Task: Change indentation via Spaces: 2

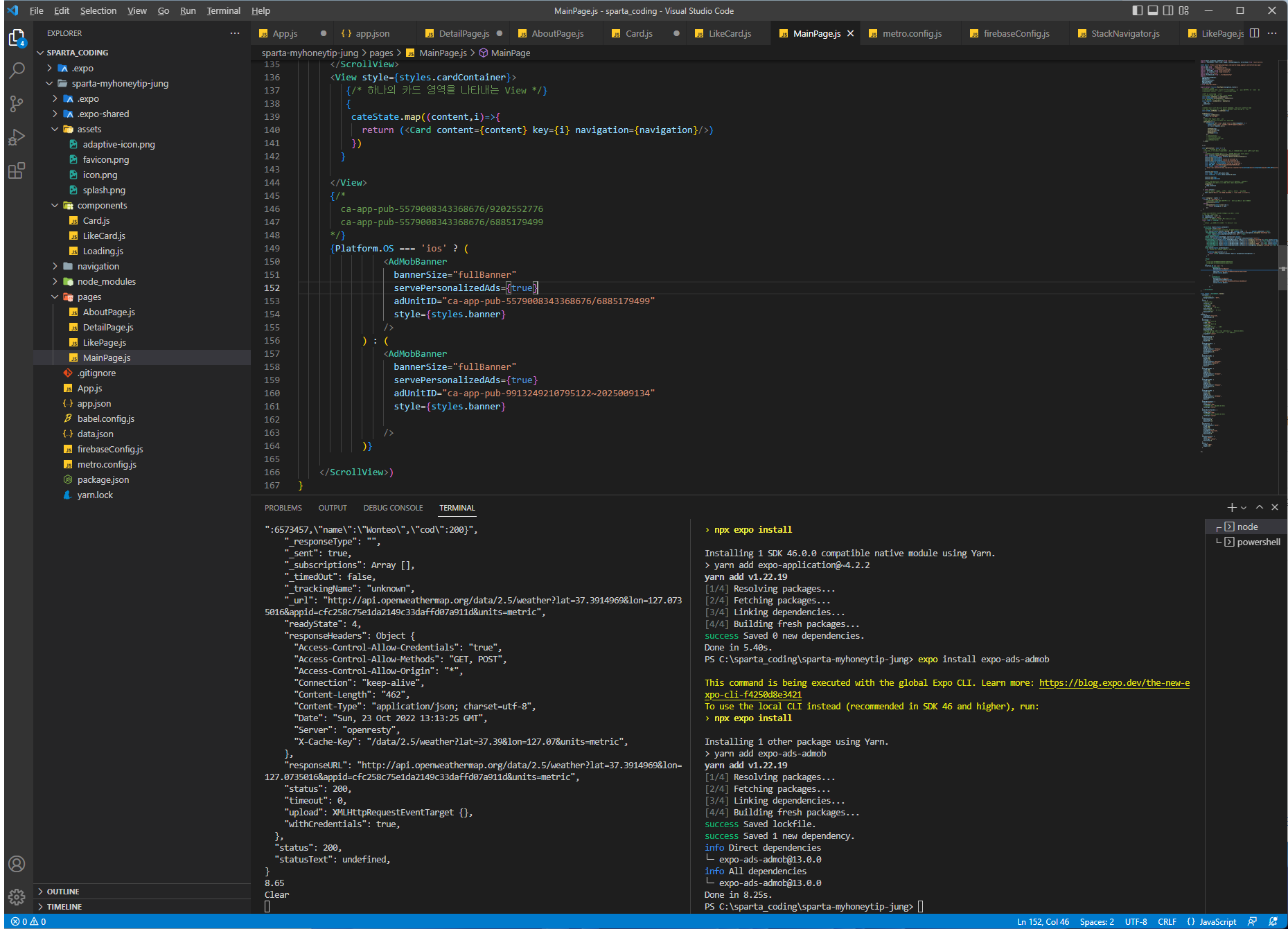Action: pos(1097,921)
